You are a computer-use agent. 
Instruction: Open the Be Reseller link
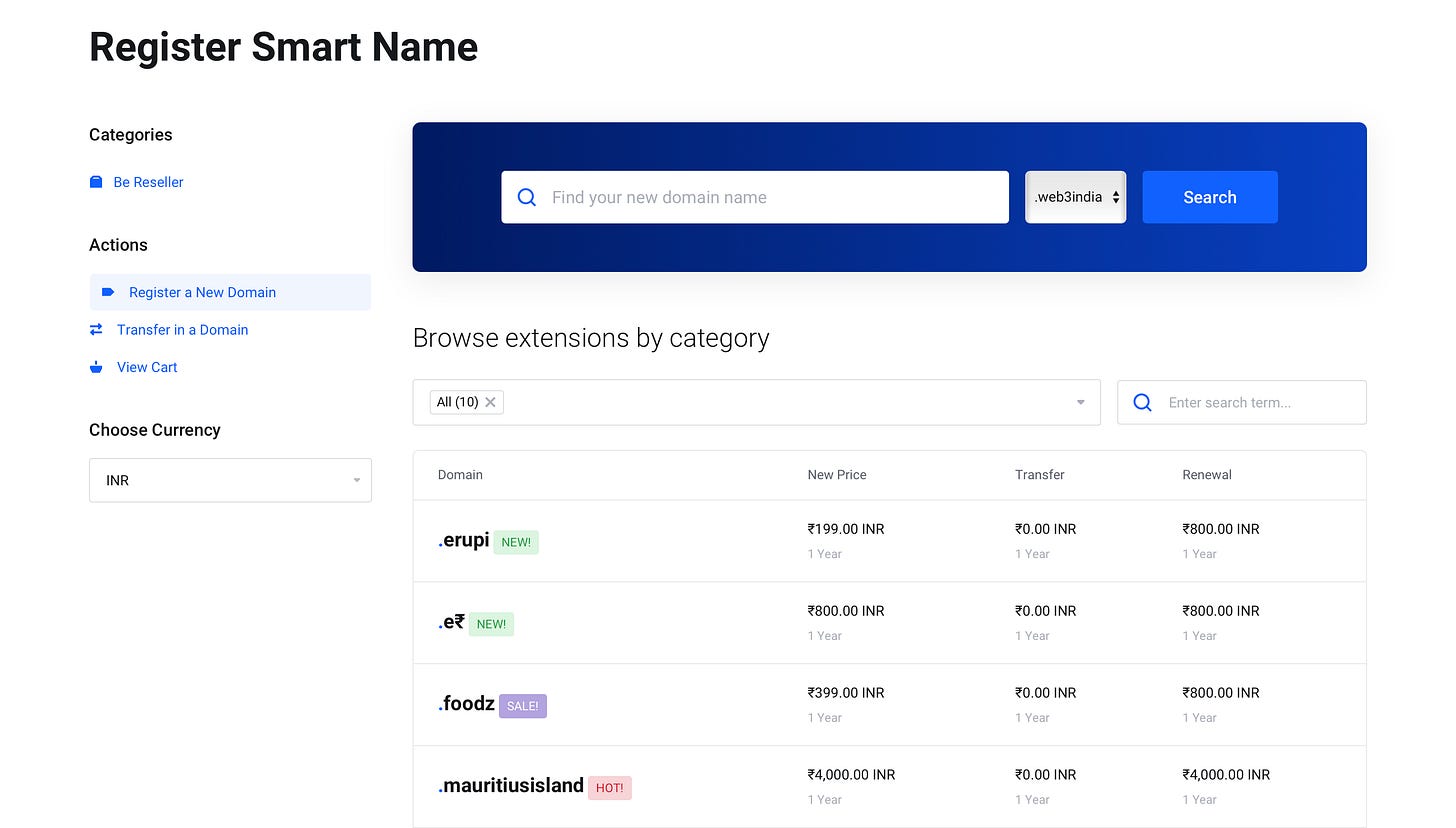coord(148,182)
